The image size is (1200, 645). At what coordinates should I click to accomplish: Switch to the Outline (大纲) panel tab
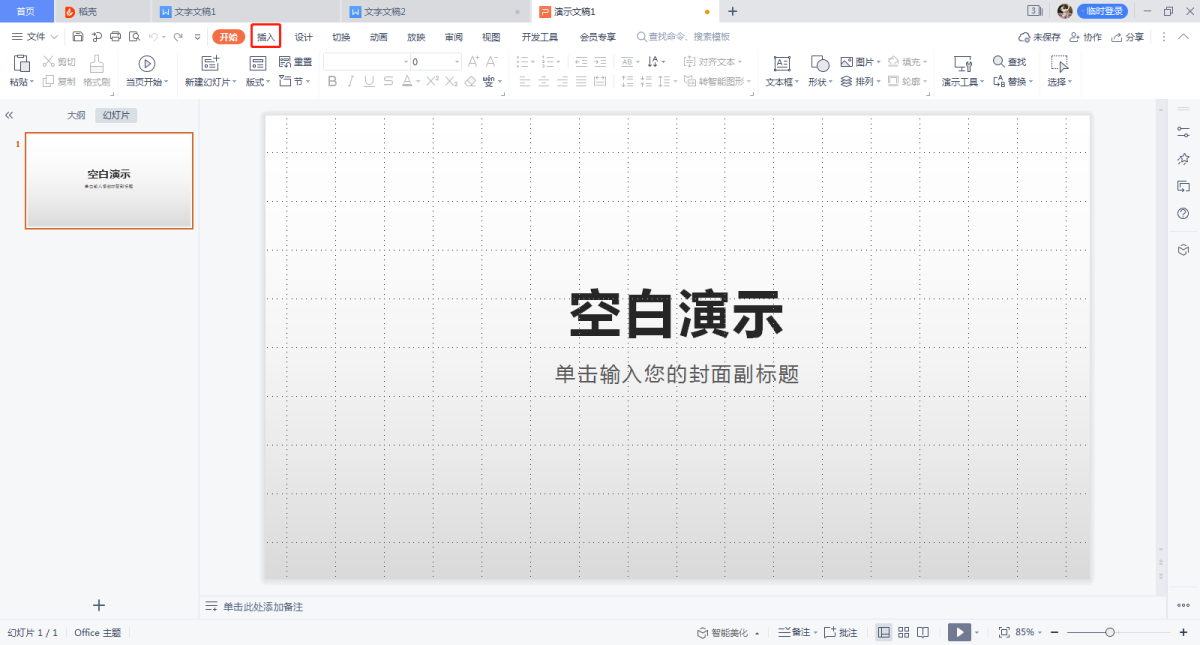(x=76, y=116)
